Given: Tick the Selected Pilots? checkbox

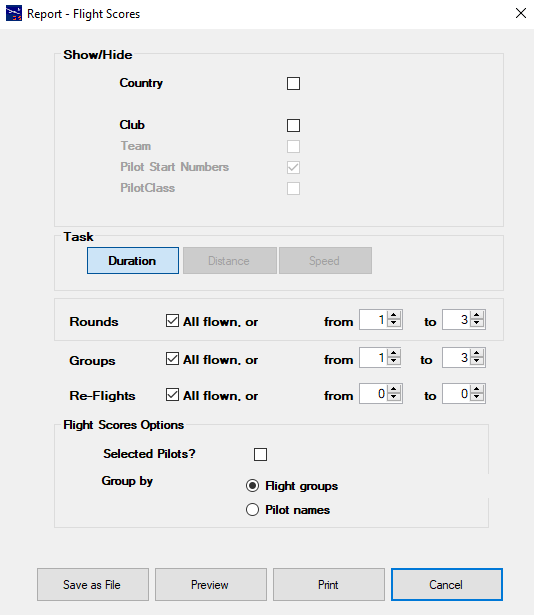Looking at the screenshot, I should pyautogui.click(x=261, y=455).
